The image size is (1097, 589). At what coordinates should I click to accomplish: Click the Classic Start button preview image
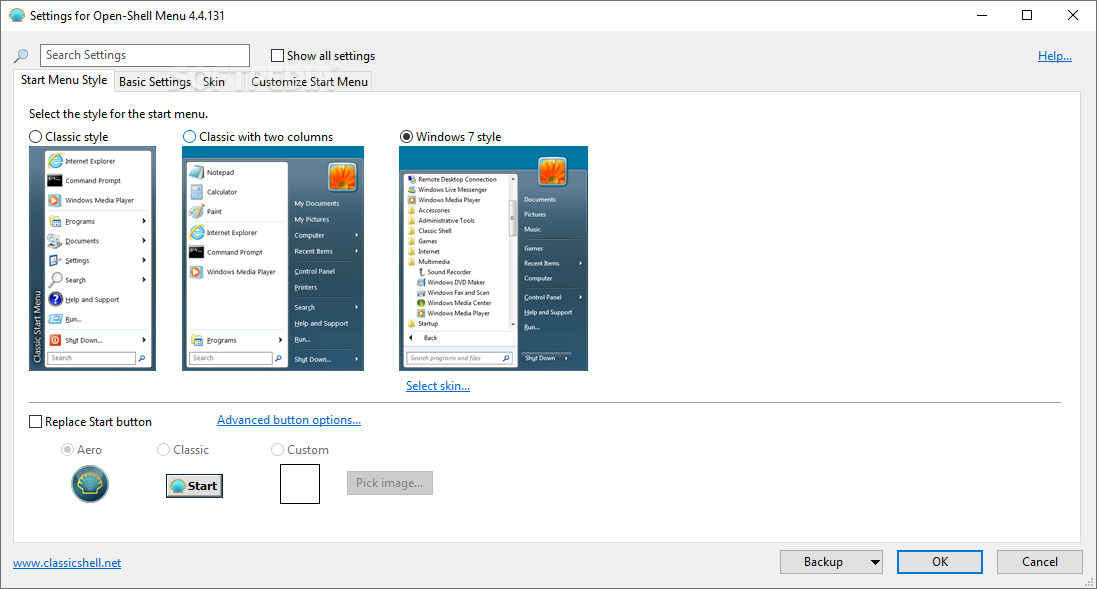(193, 485)
